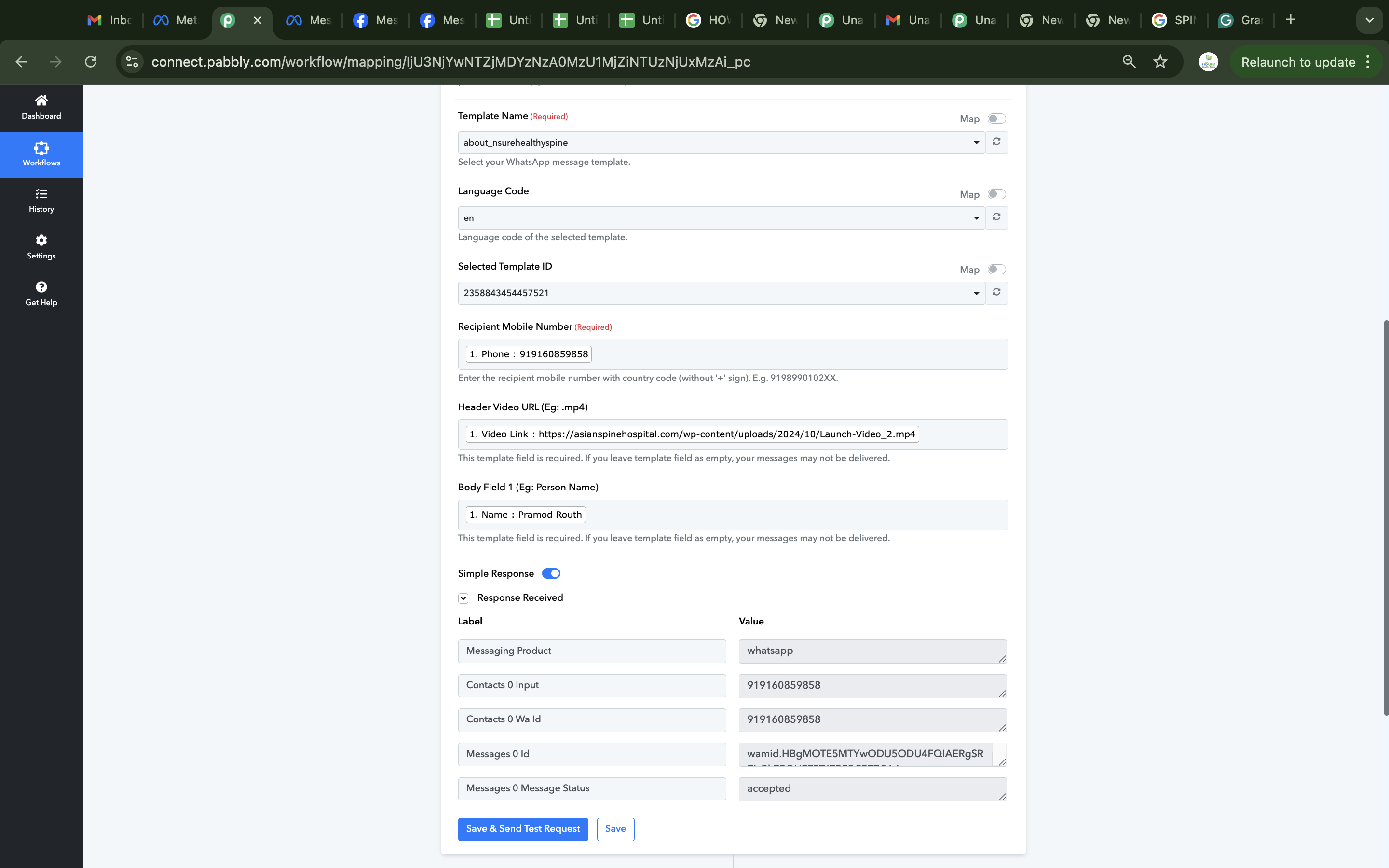Refresh the Selected Template ID list

pos(996,293)
